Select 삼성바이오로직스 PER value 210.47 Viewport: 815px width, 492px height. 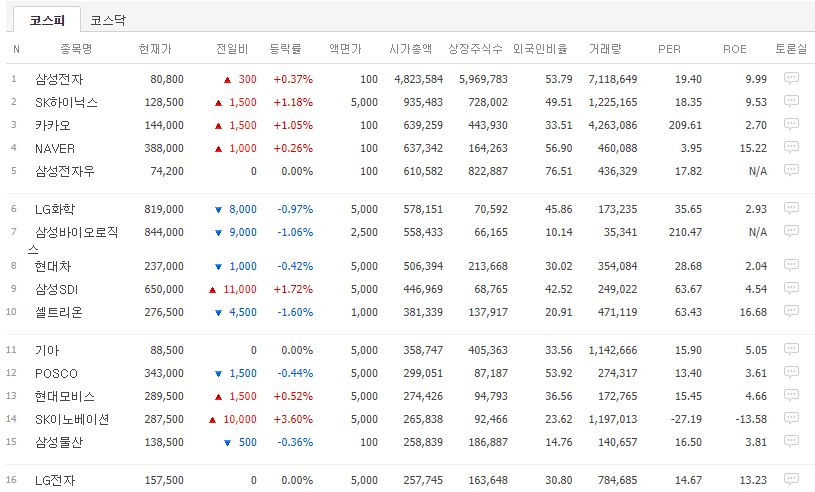(x=685, y=232)
